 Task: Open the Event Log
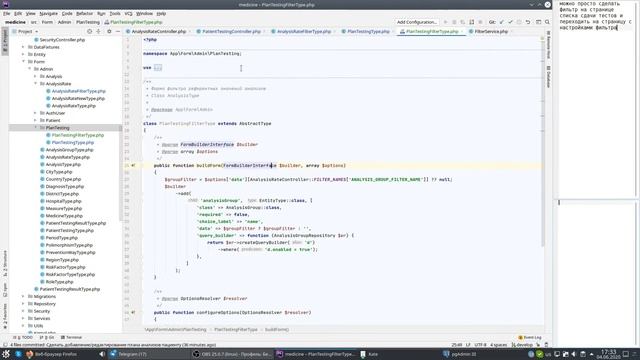click(530, 338)
